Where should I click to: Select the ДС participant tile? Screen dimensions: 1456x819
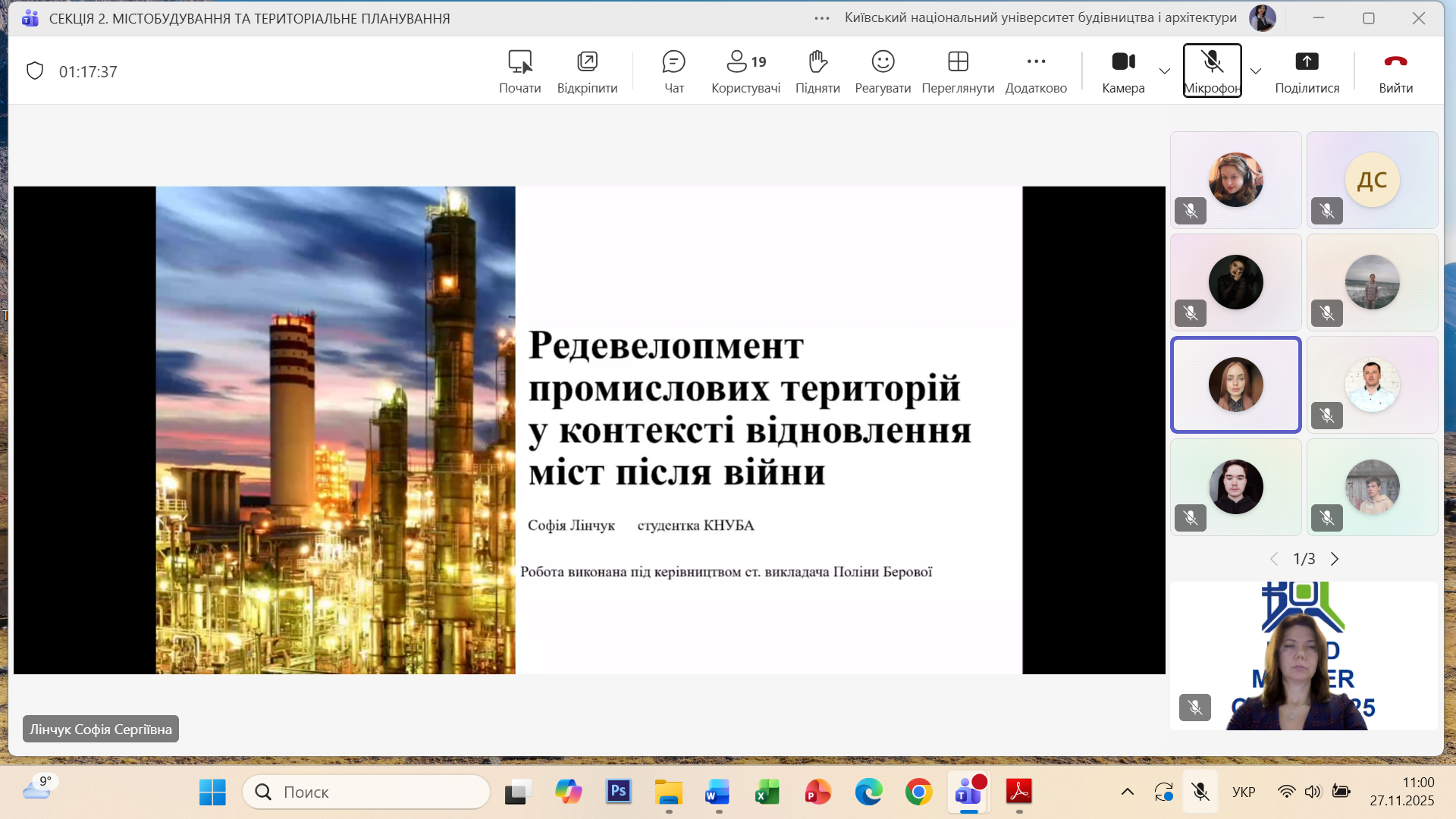[x=1372, y=180]
